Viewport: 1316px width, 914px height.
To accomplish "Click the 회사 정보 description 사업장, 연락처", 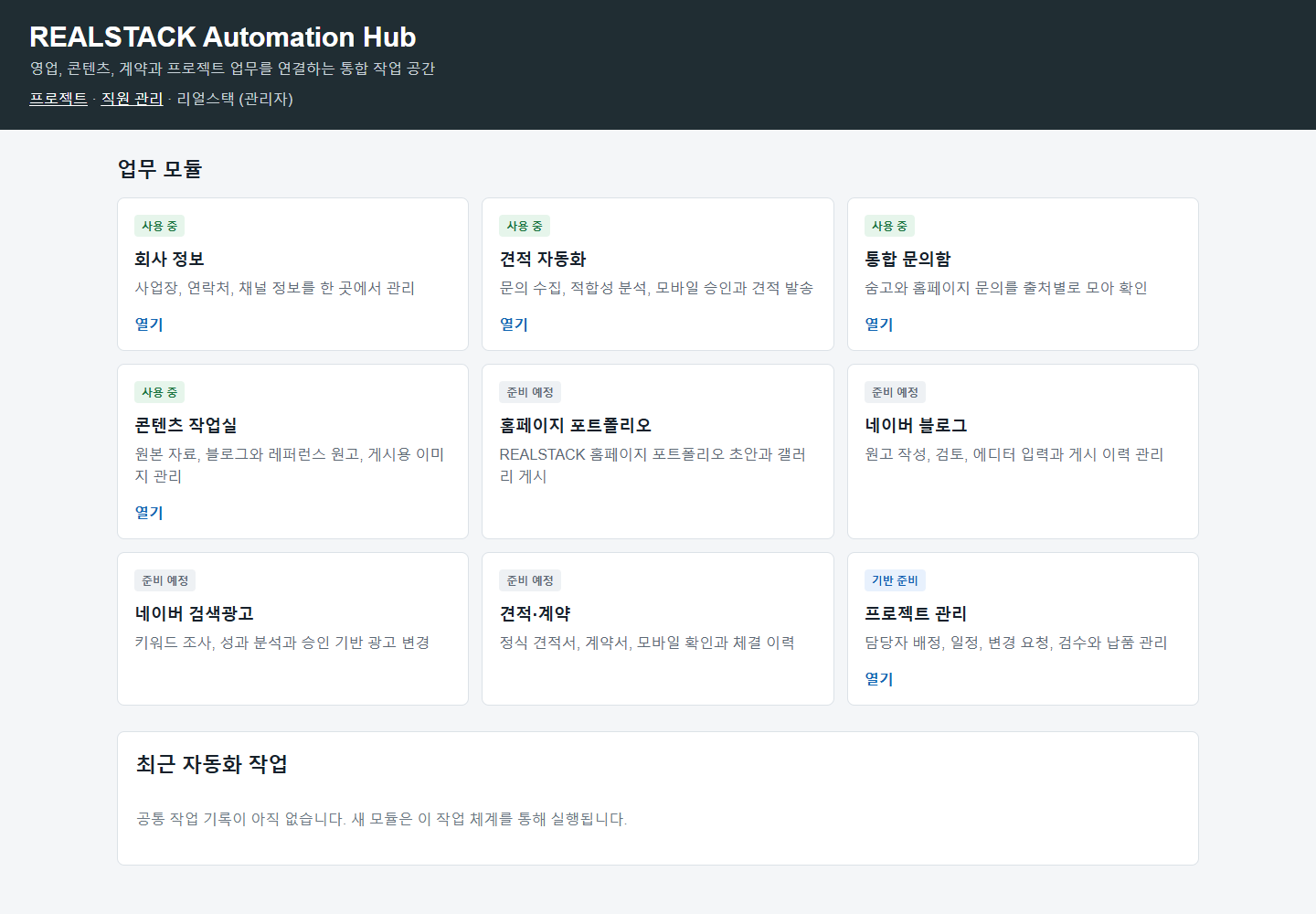I will point(274,288).
